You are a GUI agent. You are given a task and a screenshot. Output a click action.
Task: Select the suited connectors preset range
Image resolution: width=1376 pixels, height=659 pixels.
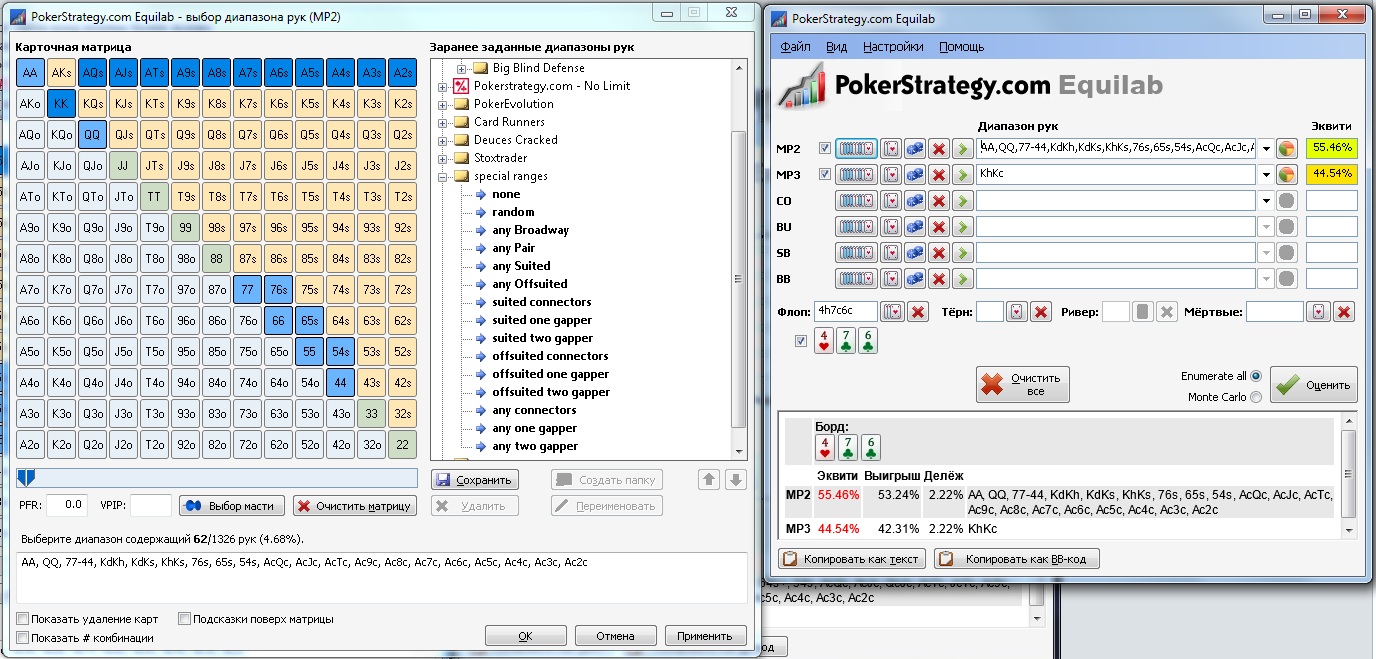pos(541,302)
